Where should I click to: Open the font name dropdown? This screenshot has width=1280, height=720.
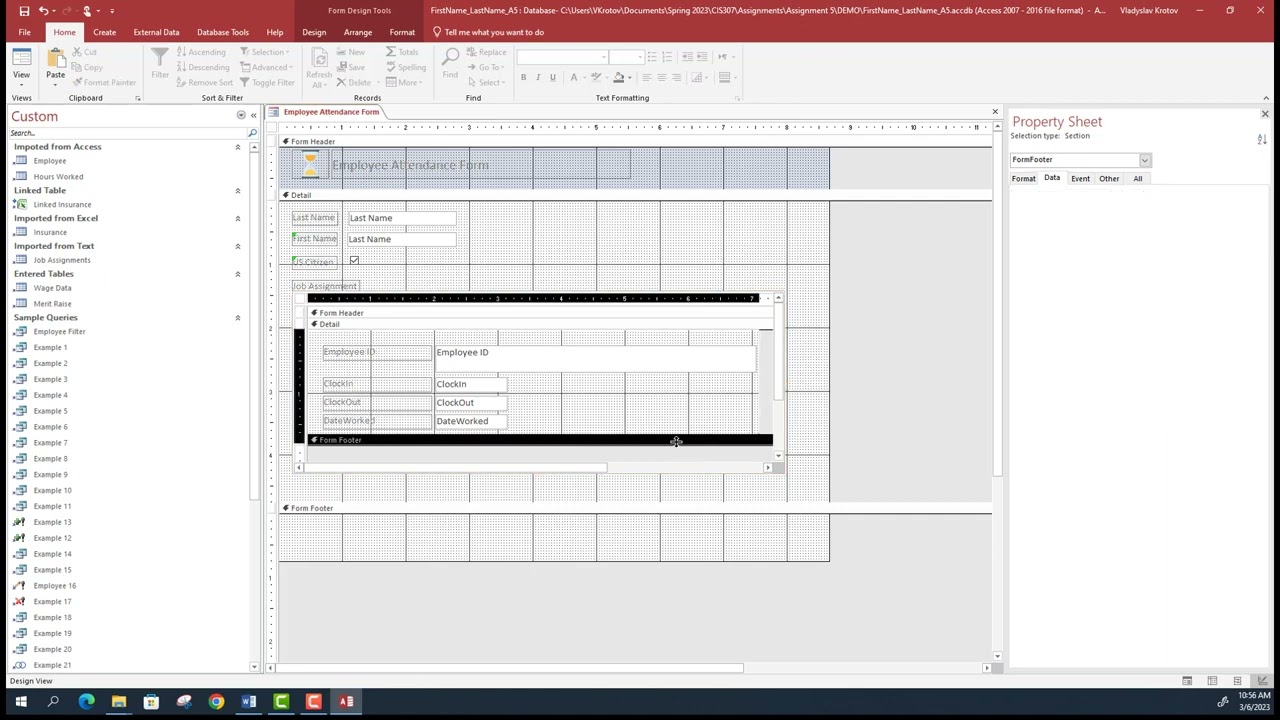pos(603,57)
